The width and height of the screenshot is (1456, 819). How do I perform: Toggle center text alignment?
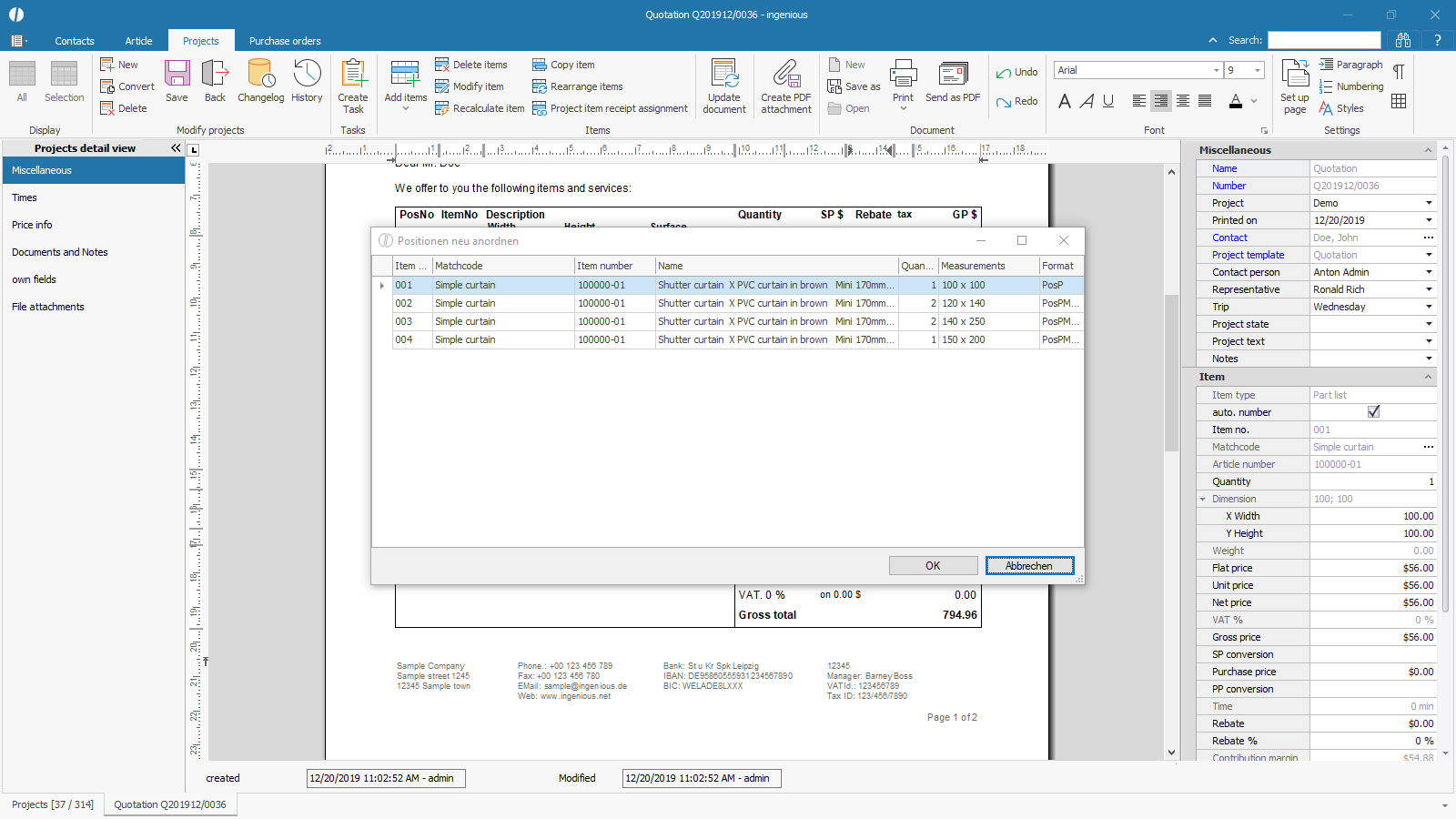[x=1160, y=101]
